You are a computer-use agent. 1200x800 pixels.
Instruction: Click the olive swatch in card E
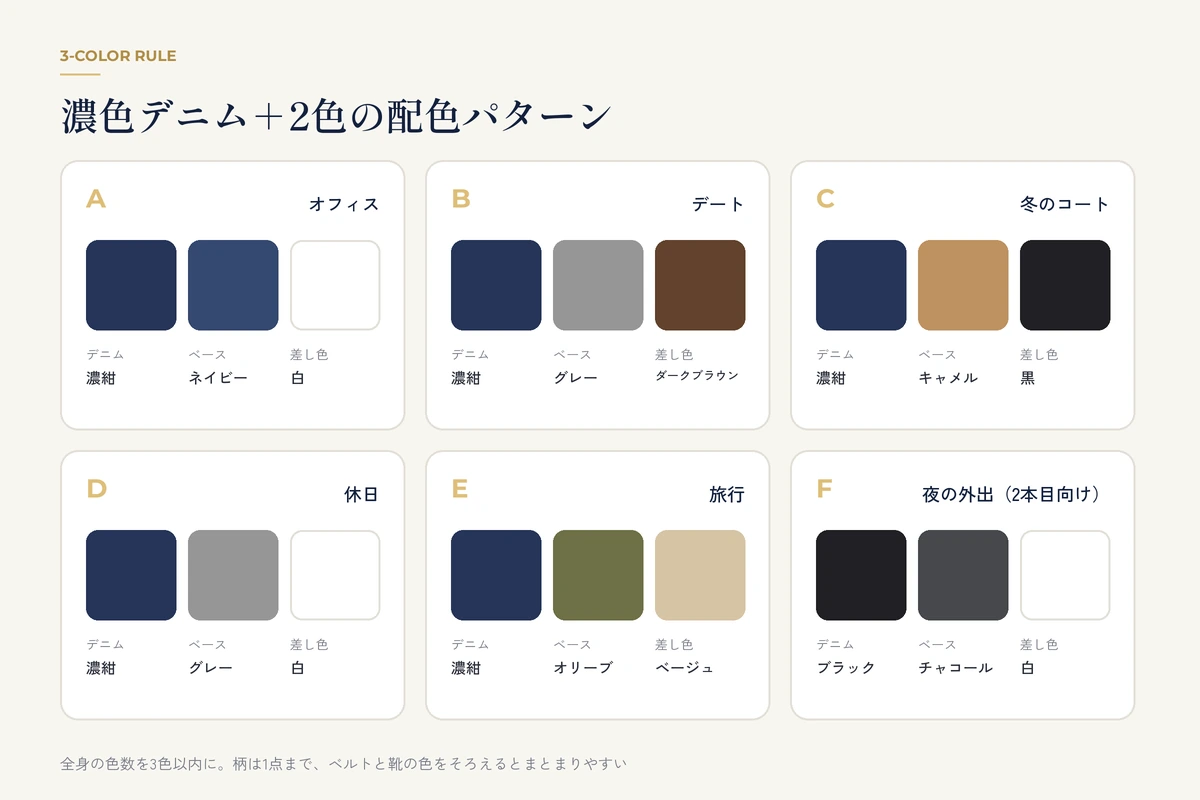[x=598, y=575]
